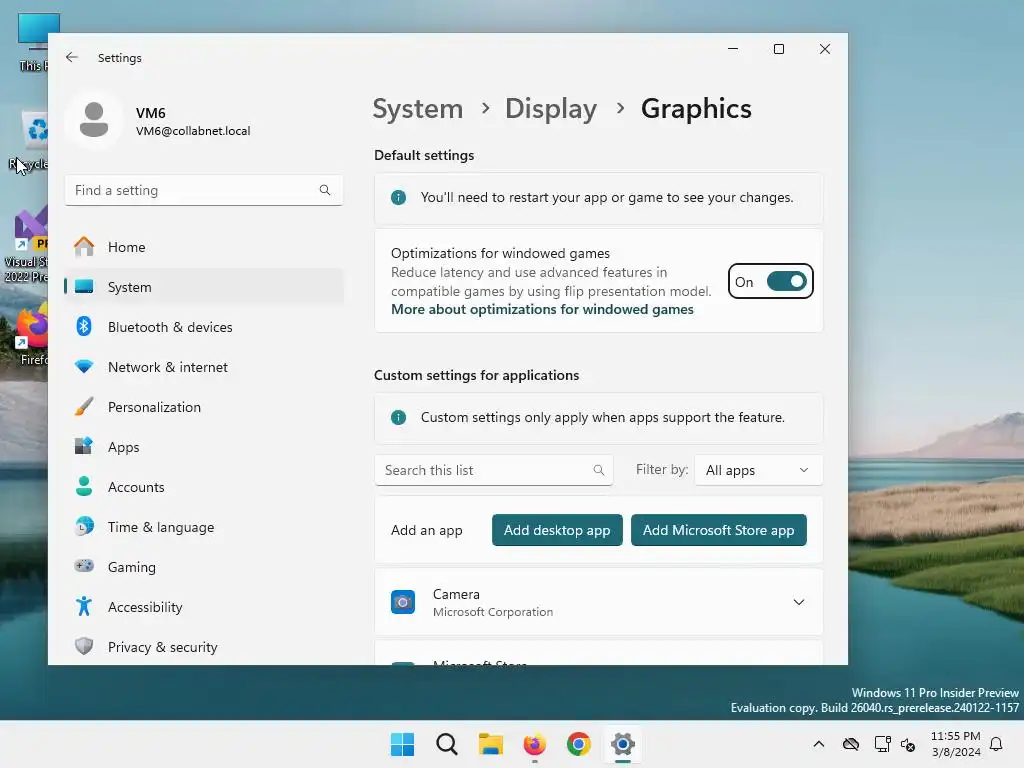
Task: Click the Accessibility figure icon
Action: coord(84,606)
